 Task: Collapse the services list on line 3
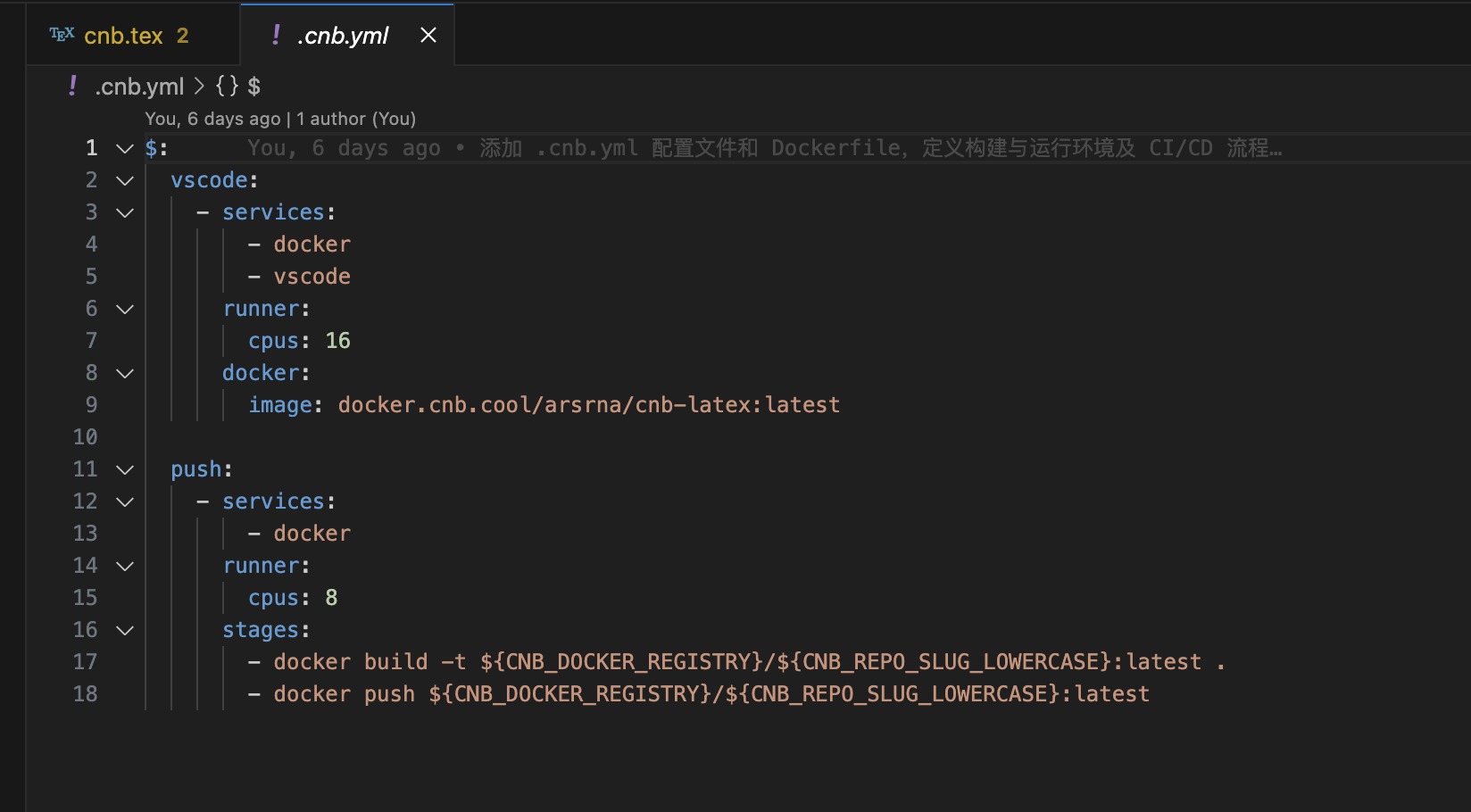click(125, 212)
